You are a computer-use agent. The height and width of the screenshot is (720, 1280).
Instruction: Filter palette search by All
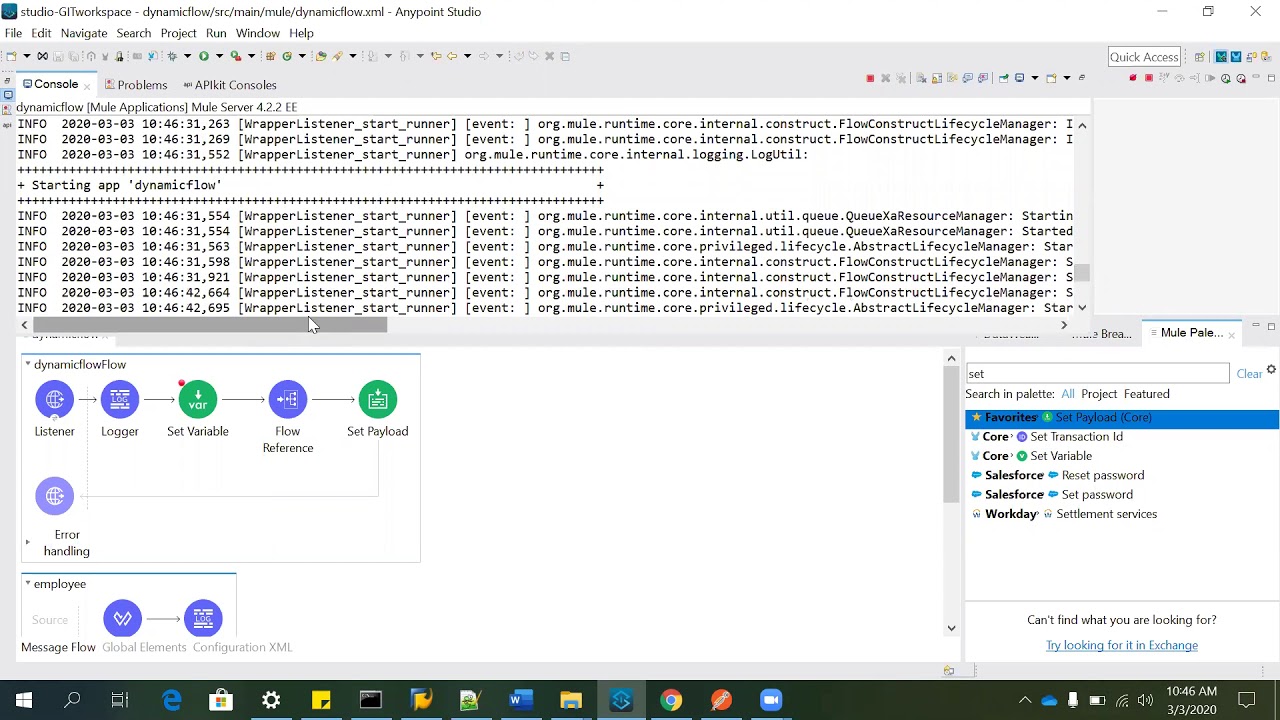click(1068, 394)
